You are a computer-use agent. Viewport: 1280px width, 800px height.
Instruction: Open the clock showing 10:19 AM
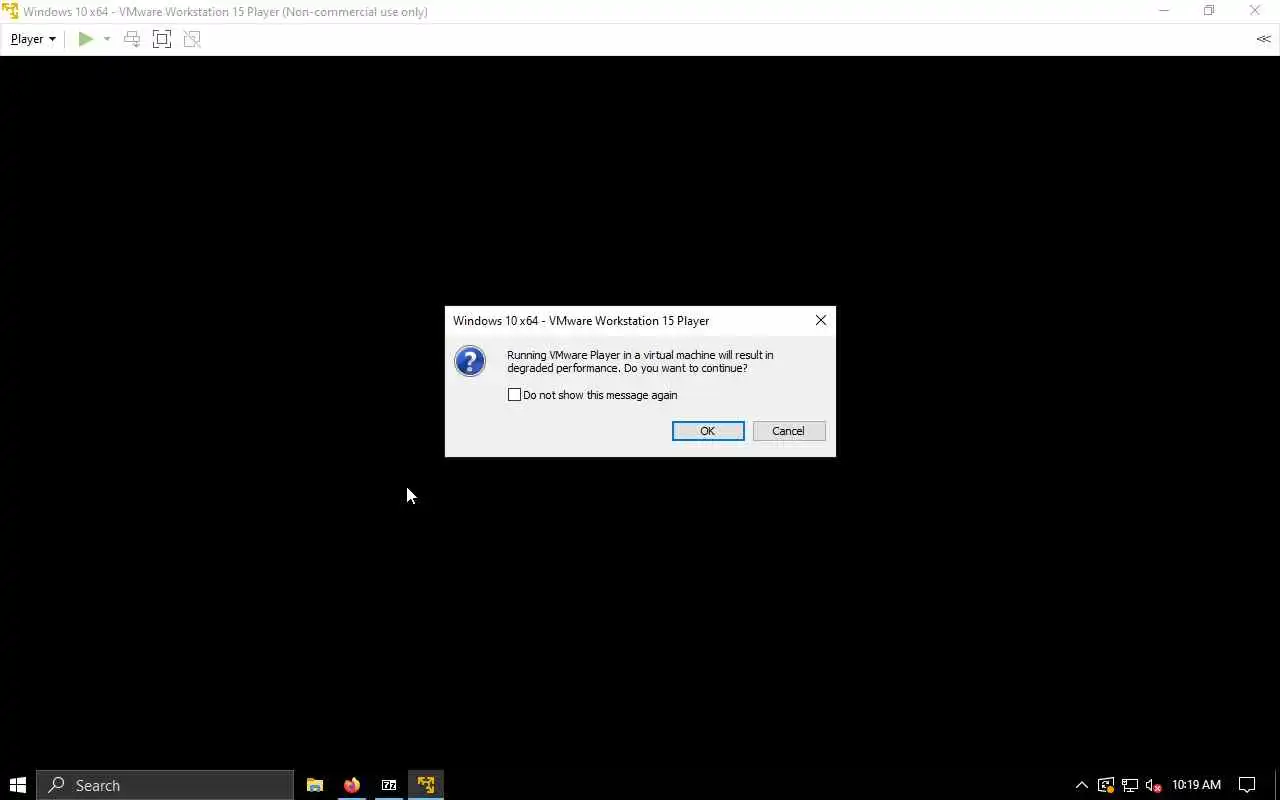(x=1196, y=785)
